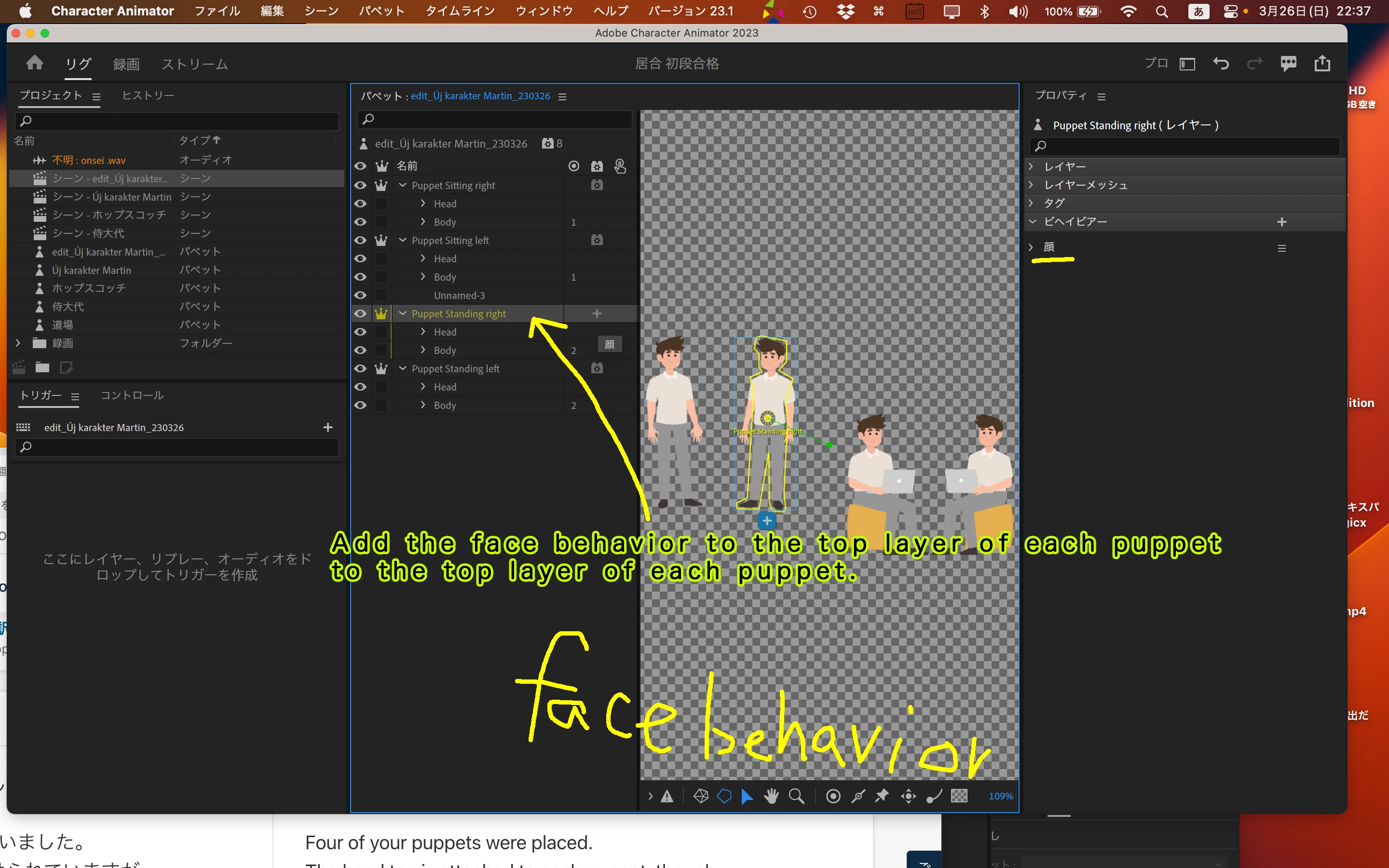The image size is (1389, 868).
Task: Collapse the Puppet Standing right group
Action: [x=402, y=313]
